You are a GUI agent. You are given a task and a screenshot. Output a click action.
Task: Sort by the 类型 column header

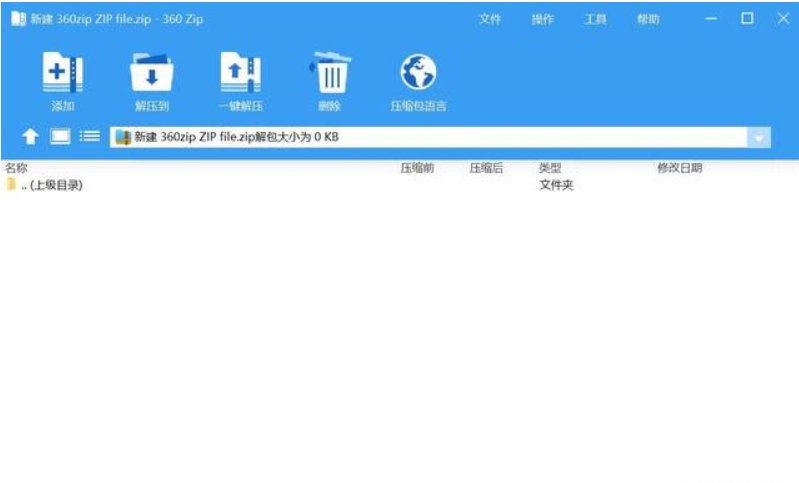click(550, 168)
